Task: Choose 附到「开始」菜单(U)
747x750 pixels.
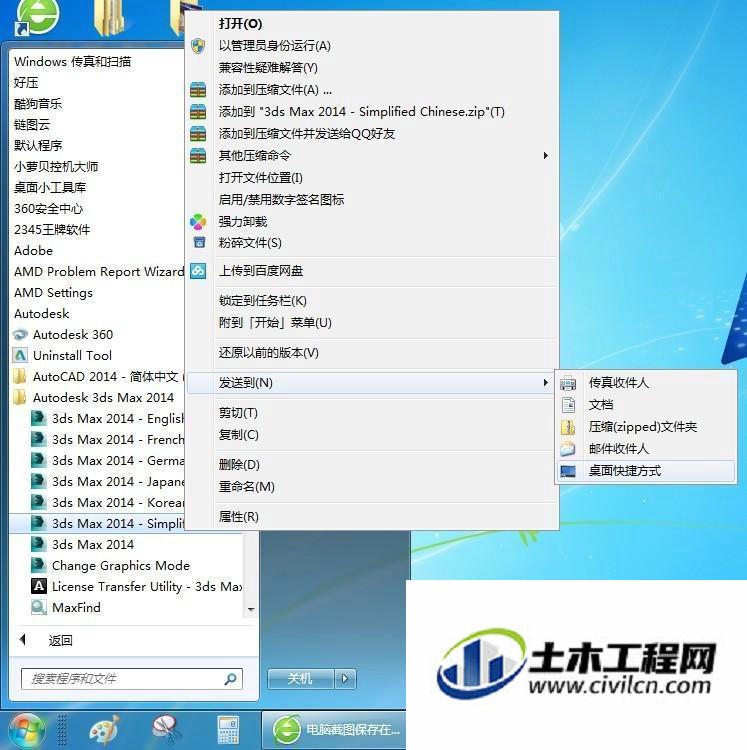Action: pyautogui.click(x=275, y=322)
